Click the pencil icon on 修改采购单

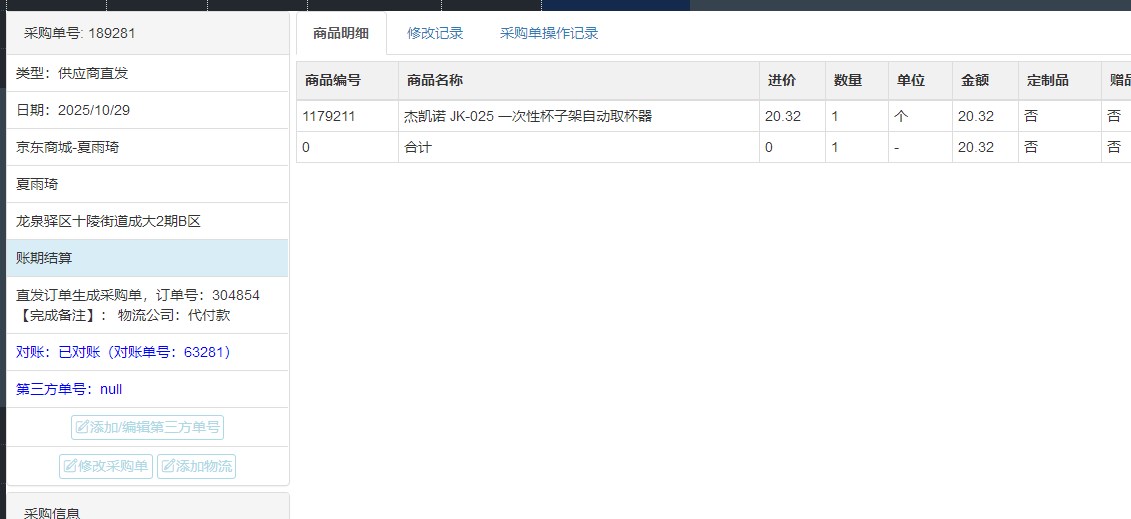point(70,466)
